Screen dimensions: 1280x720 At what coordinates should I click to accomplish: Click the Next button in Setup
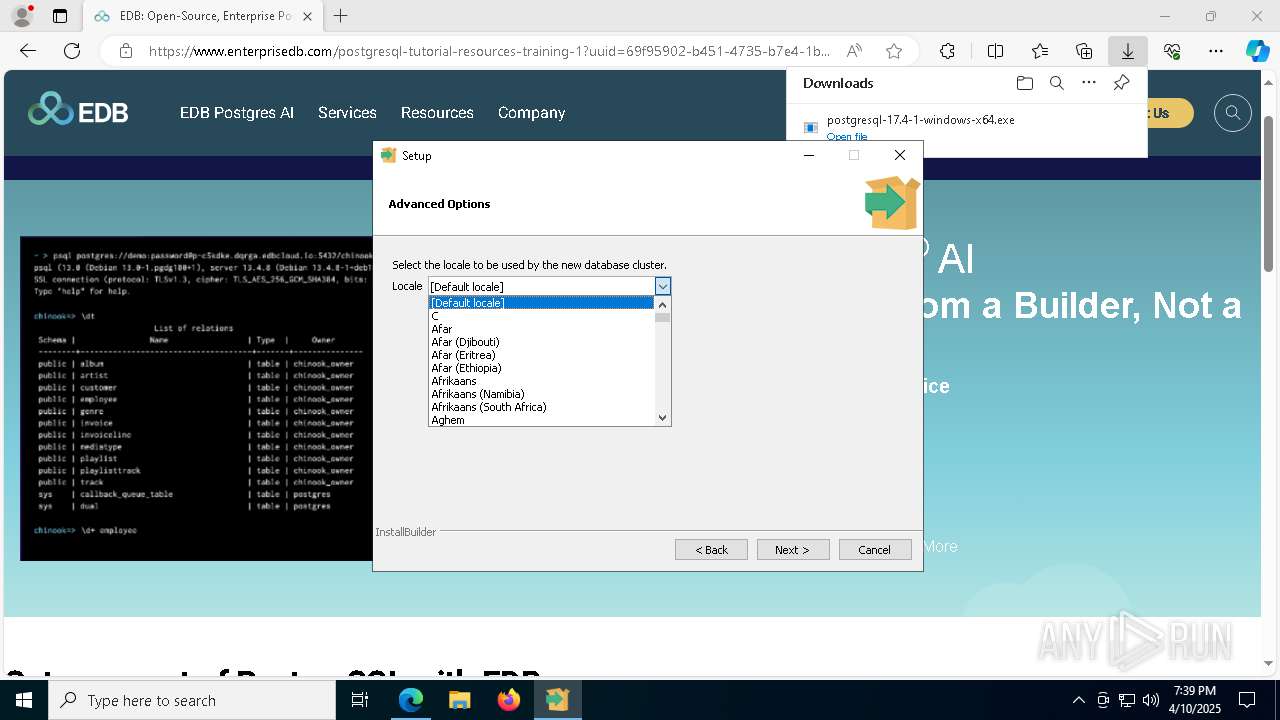click(792, 549)
